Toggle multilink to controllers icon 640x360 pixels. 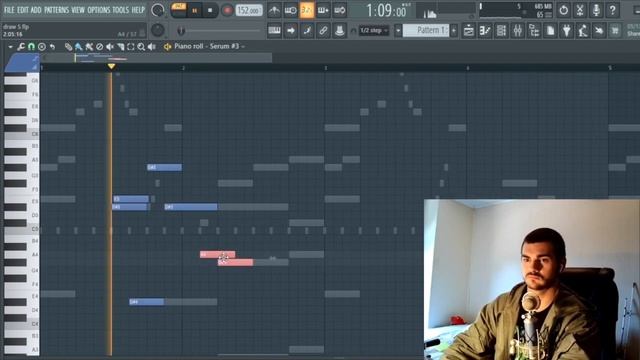(x=323, y=30)
